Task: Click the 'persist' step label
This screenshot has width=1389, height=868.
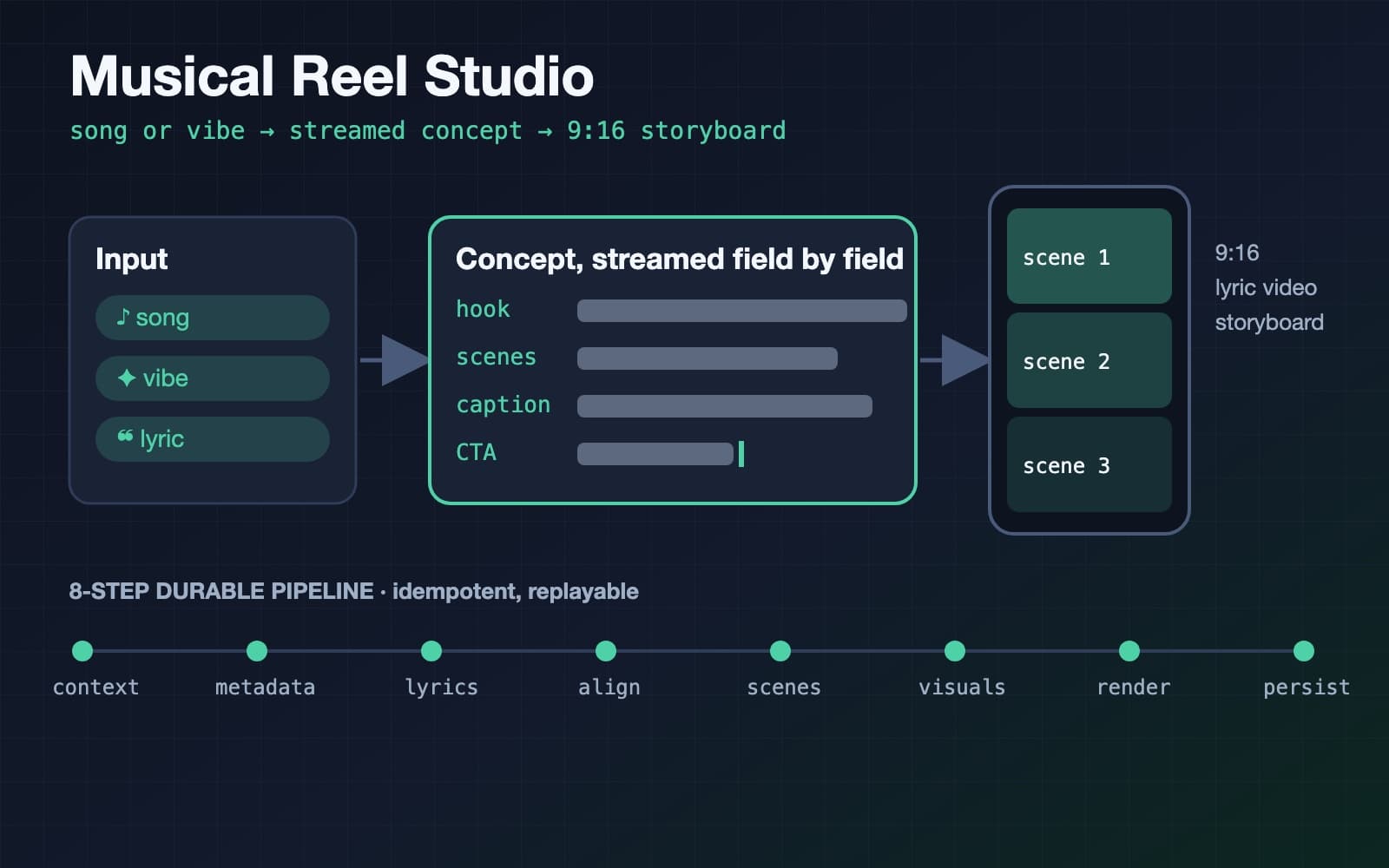Action: [x=1307, y=687]
